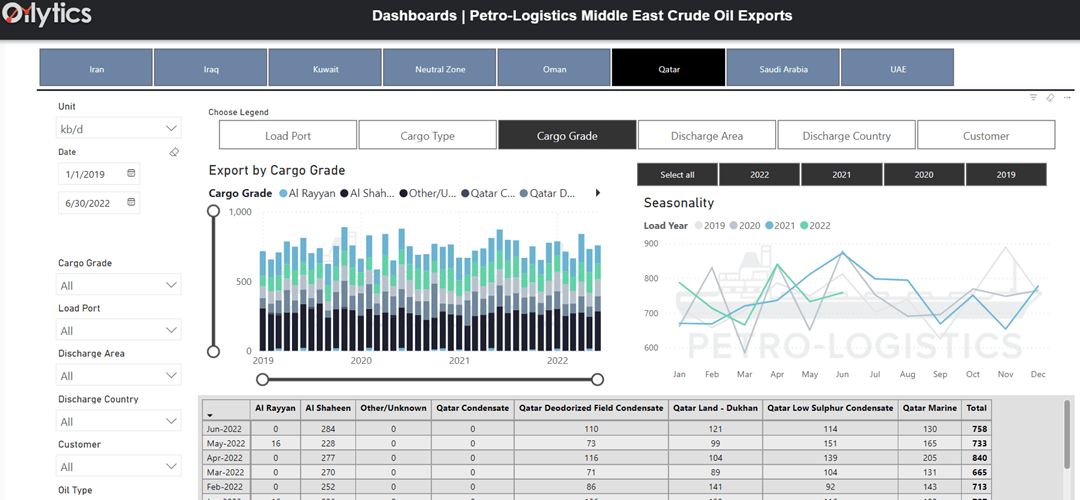Screen dimensions: 1080x500
Task: Open the Cargo Grade filter dropdown
Action: 118,285
